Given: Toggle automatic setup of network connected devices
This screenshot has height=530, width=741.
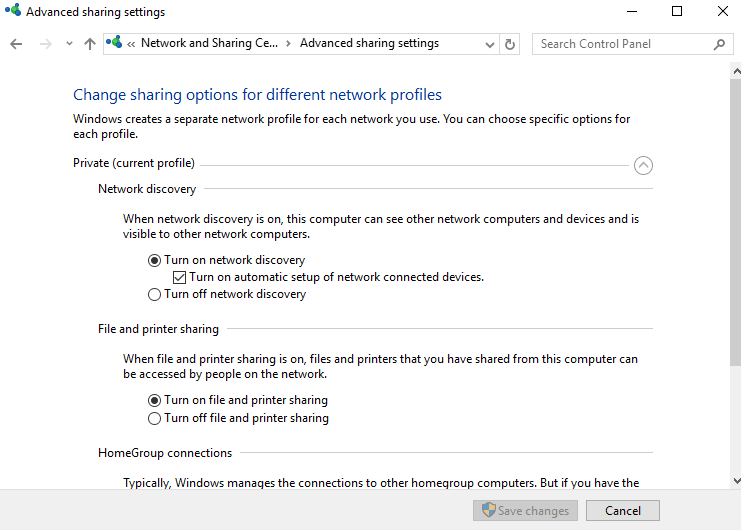Looking at the screenshot, I should [x=179, y=277].
